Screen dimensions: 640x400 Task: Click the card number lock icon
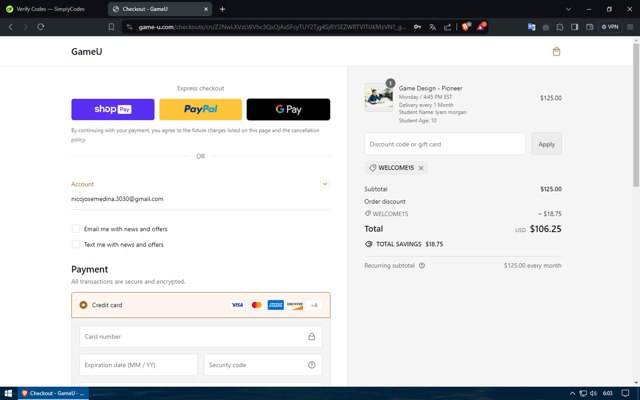[311, 336]
